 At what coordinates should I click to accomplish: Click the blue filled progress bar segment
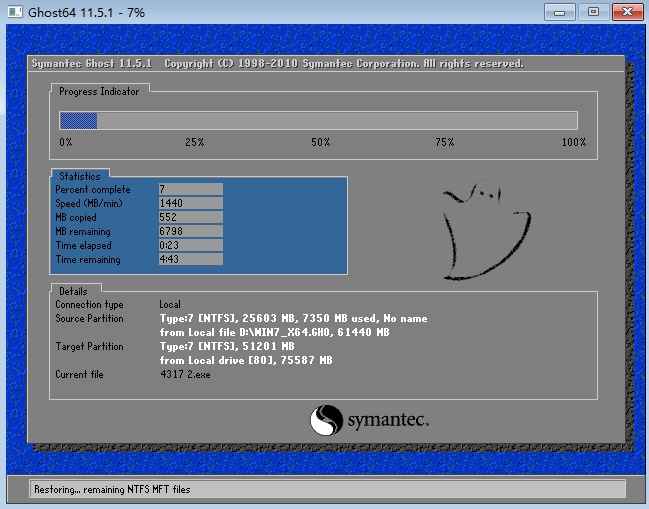coord(78,120)
